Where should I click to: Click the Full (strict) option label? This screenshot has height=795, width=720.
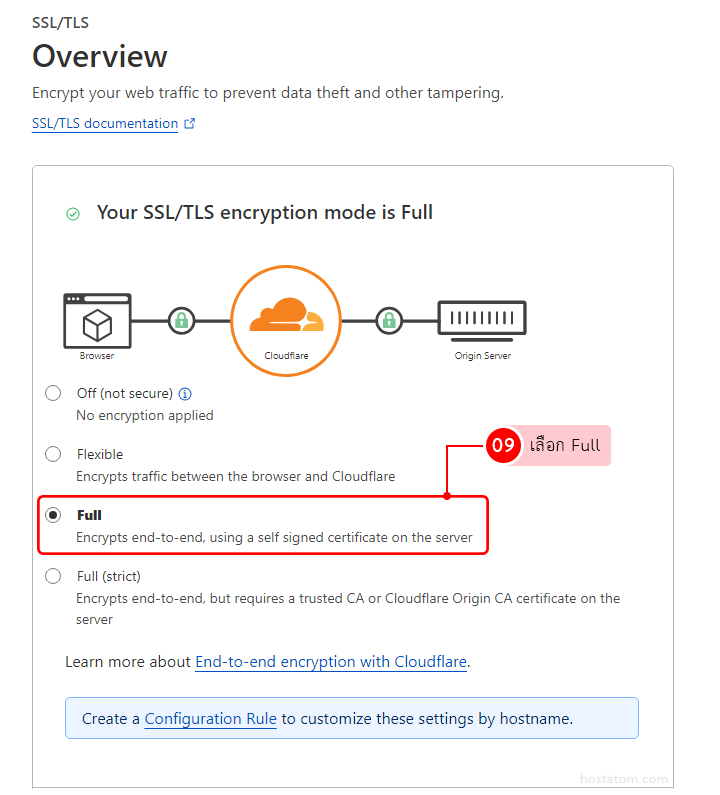(109, 576)
